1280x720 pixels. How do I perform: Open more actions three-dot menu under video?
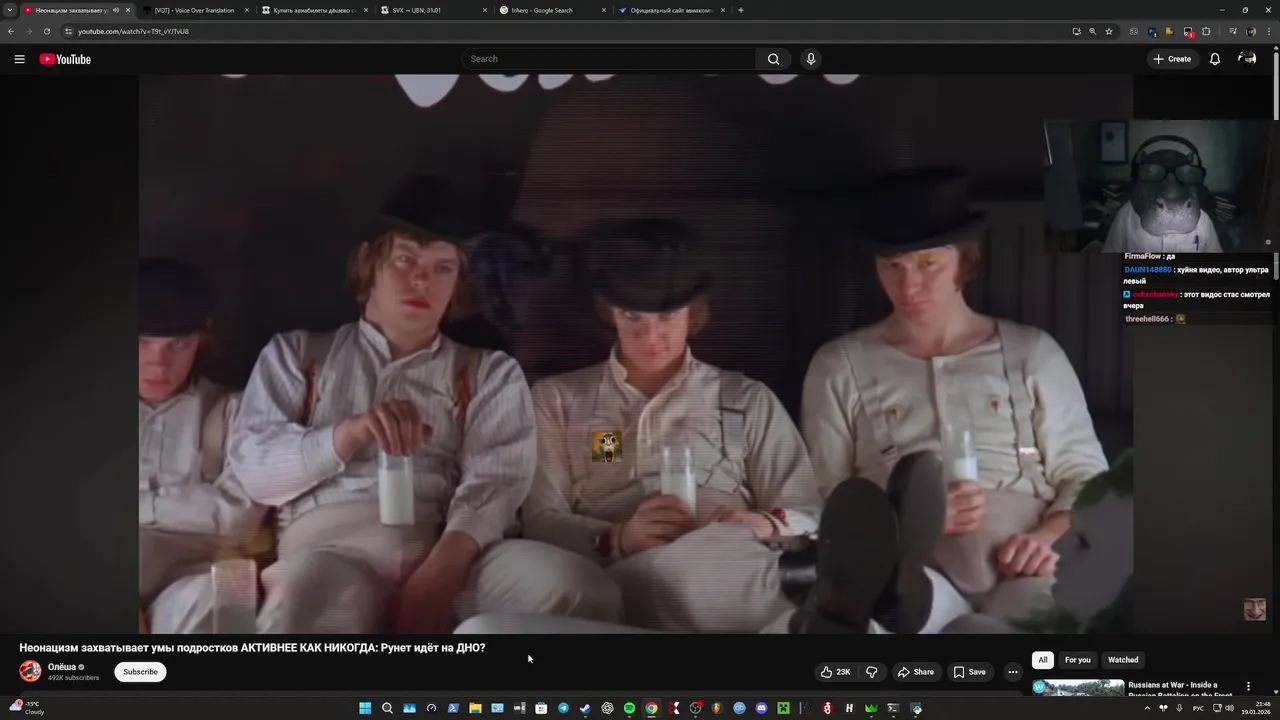[x=1013, y=672]
